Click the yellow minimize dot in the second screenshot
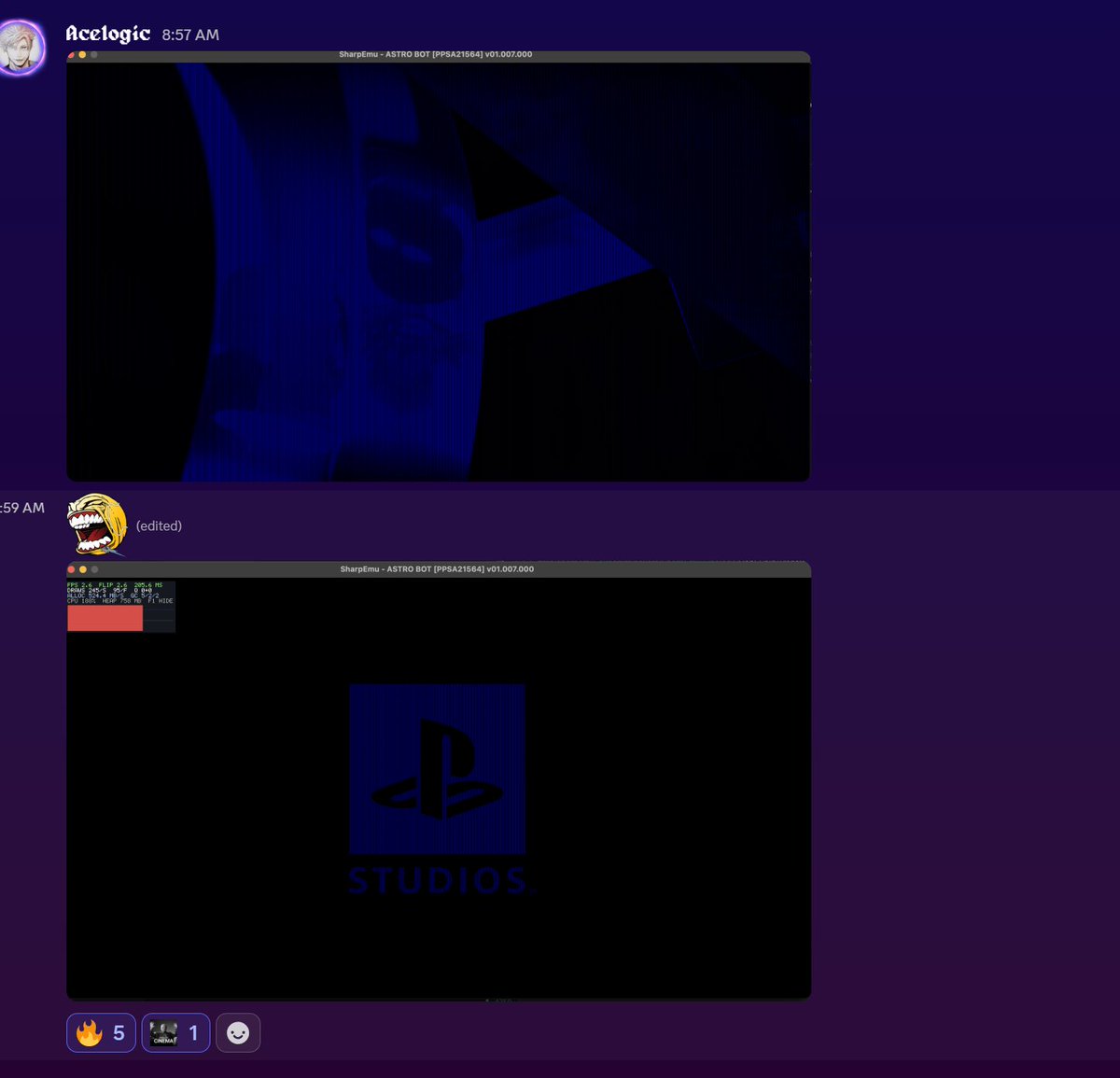Image resolution: width=1120 pixels, height=1078 pixels. click(x=83, y=569)
